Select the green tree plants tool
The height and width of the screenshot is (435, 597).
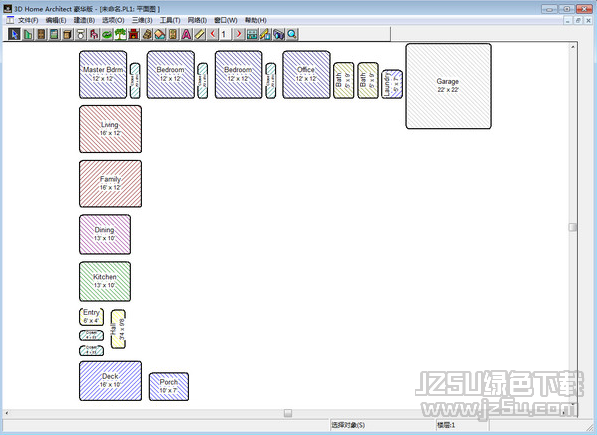pyautogui.click(x=120, y=35)
